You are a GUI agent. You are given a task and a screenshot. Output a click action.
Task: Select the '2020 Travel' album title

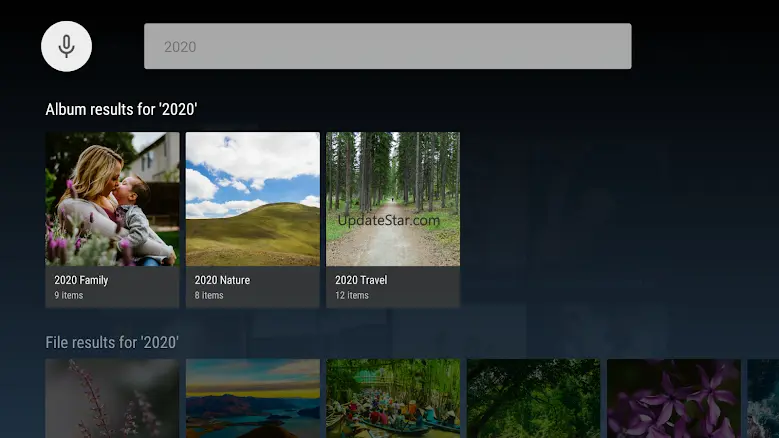[361, 280]
